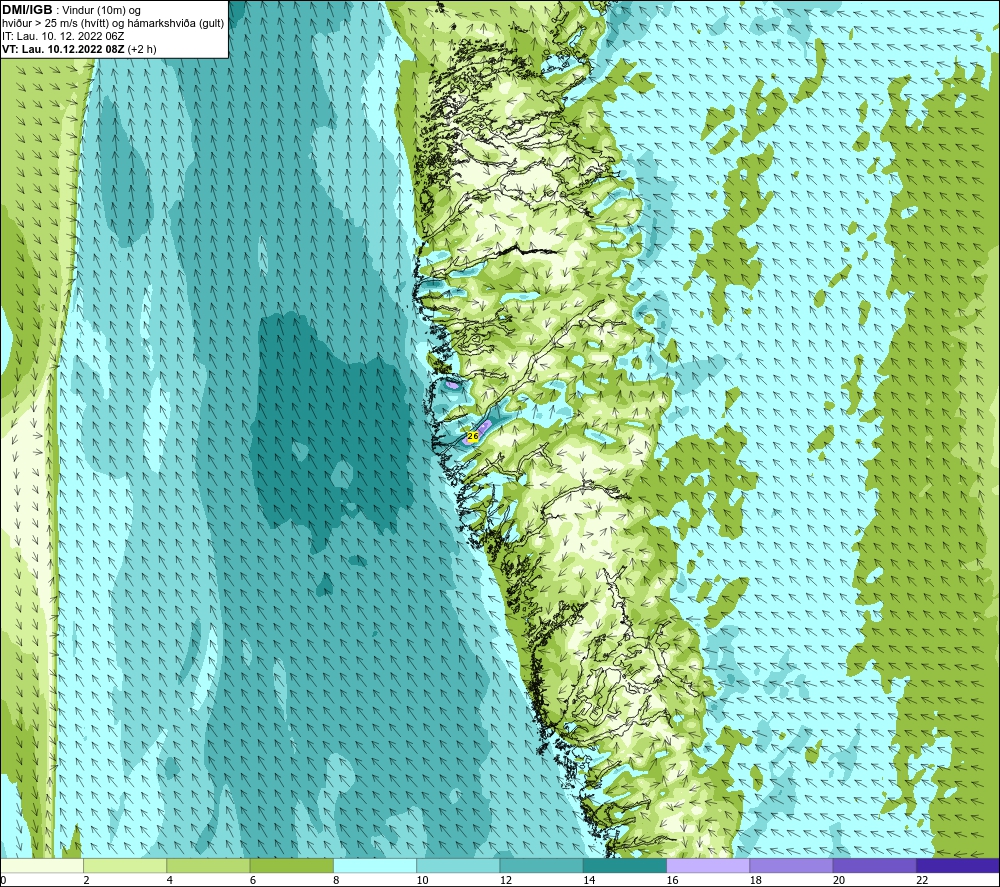
Task: Click the green 4–6 m/s legend swatch
Action: 209,865
